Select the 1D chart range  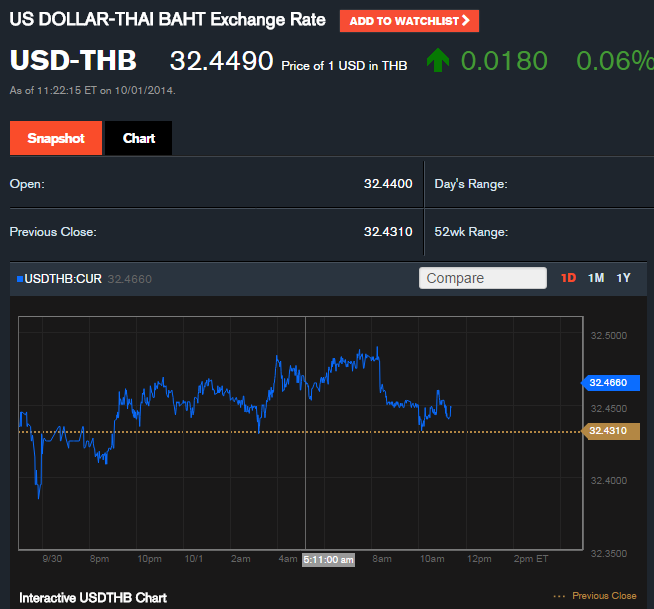(568, 278)
